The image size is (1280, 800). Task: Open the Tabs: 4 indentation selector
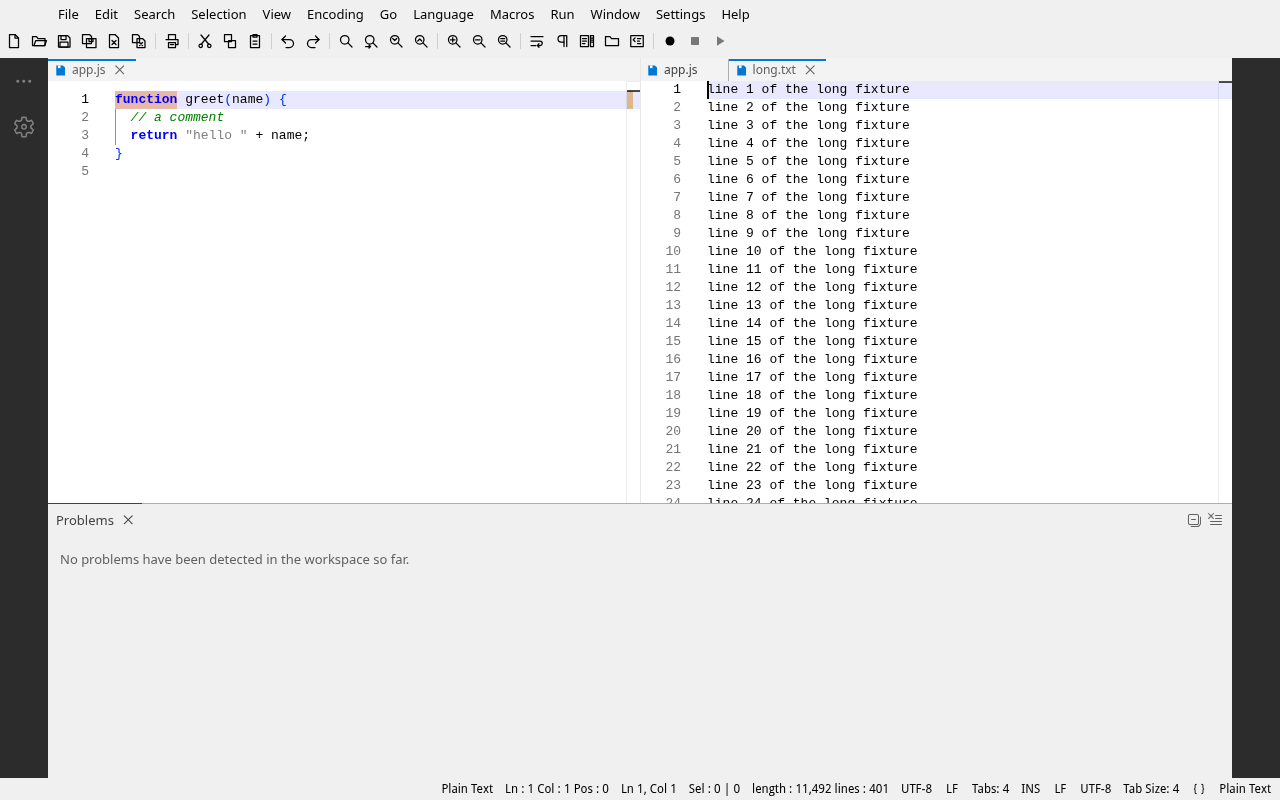coord(990,789)
